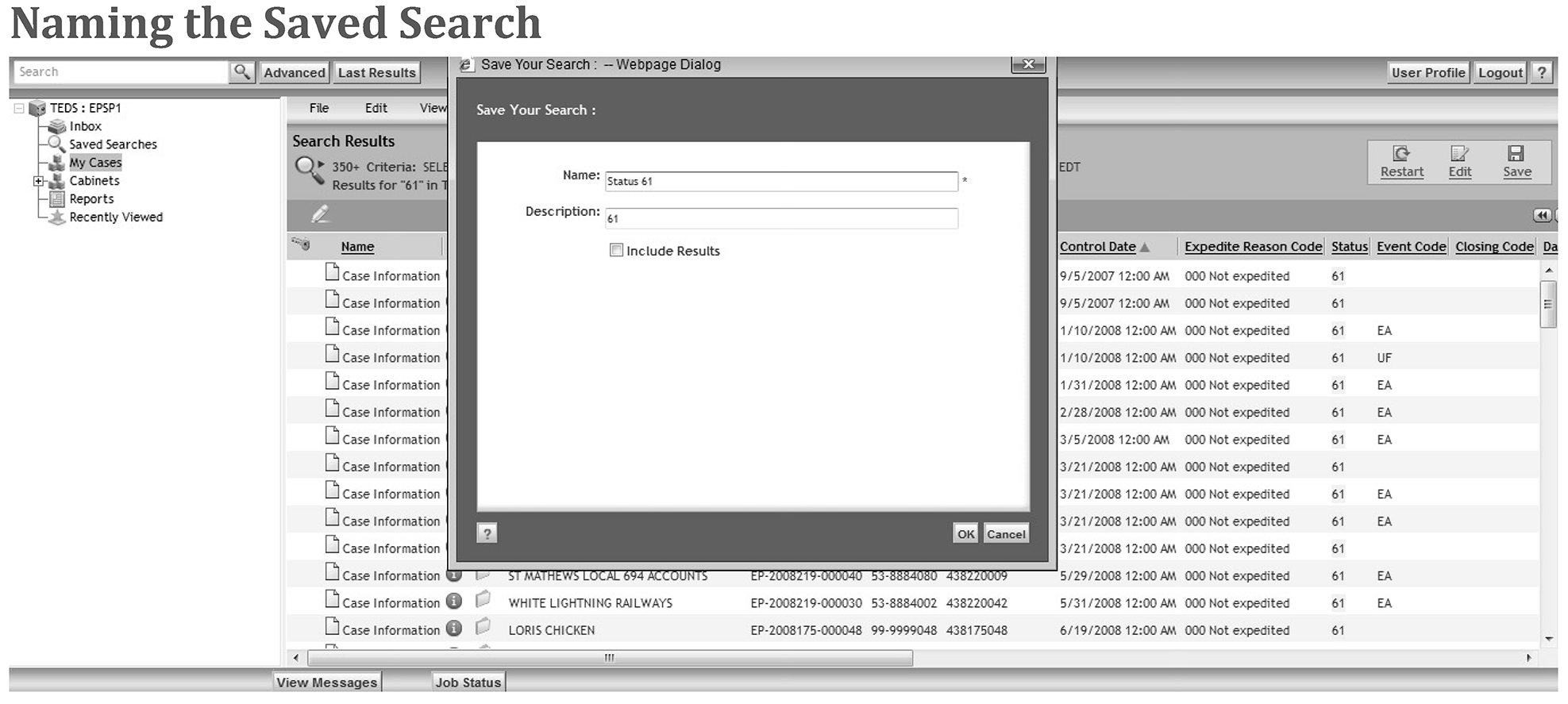
Task: Click the folder icon for WHITE LIGHTNING RAILWAYS
Action: point(483,601)
